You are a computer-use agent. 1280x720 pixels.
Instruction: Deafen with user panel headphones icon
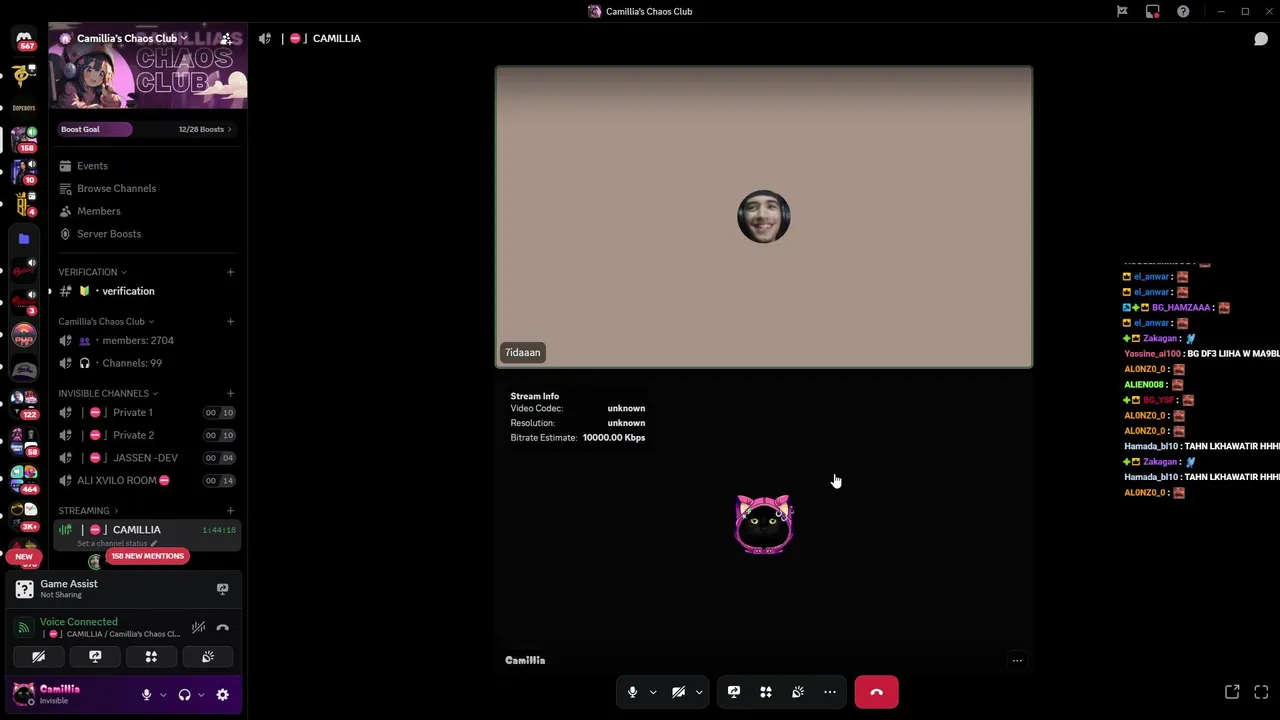[x=184, y=695]
